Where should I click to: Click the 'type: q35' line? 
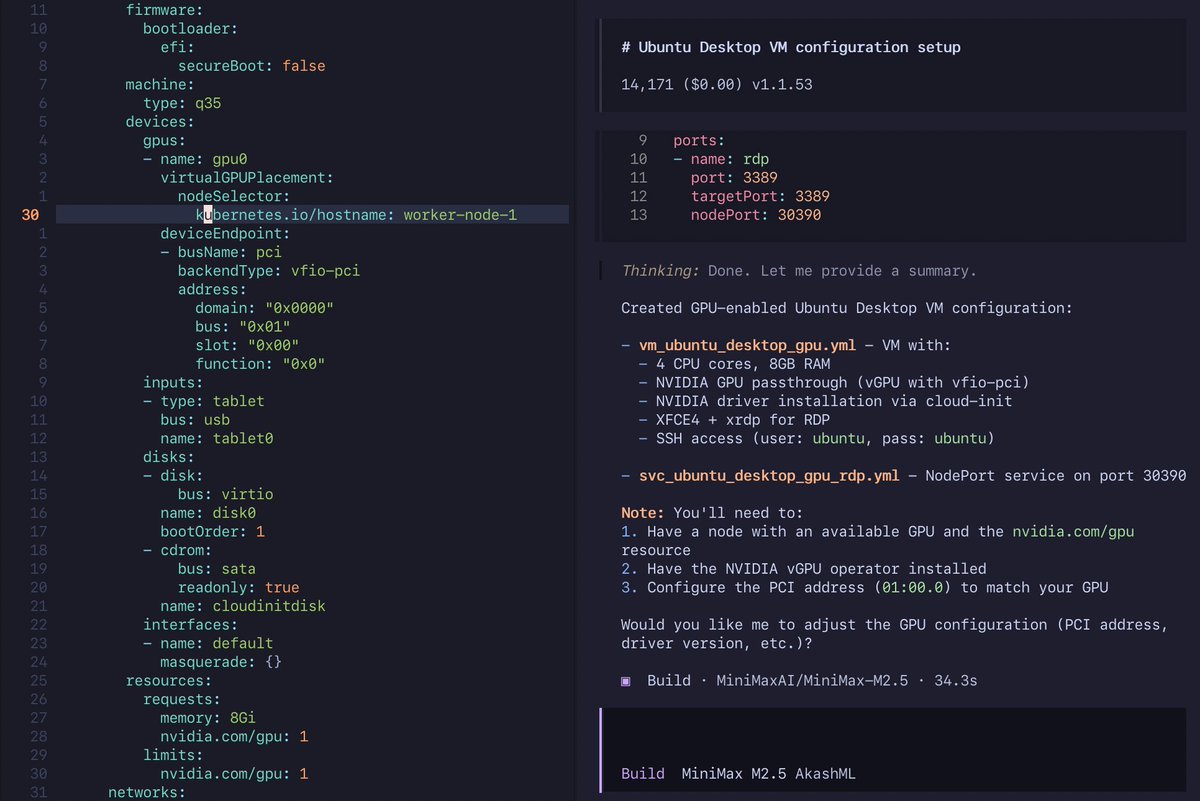182,103
